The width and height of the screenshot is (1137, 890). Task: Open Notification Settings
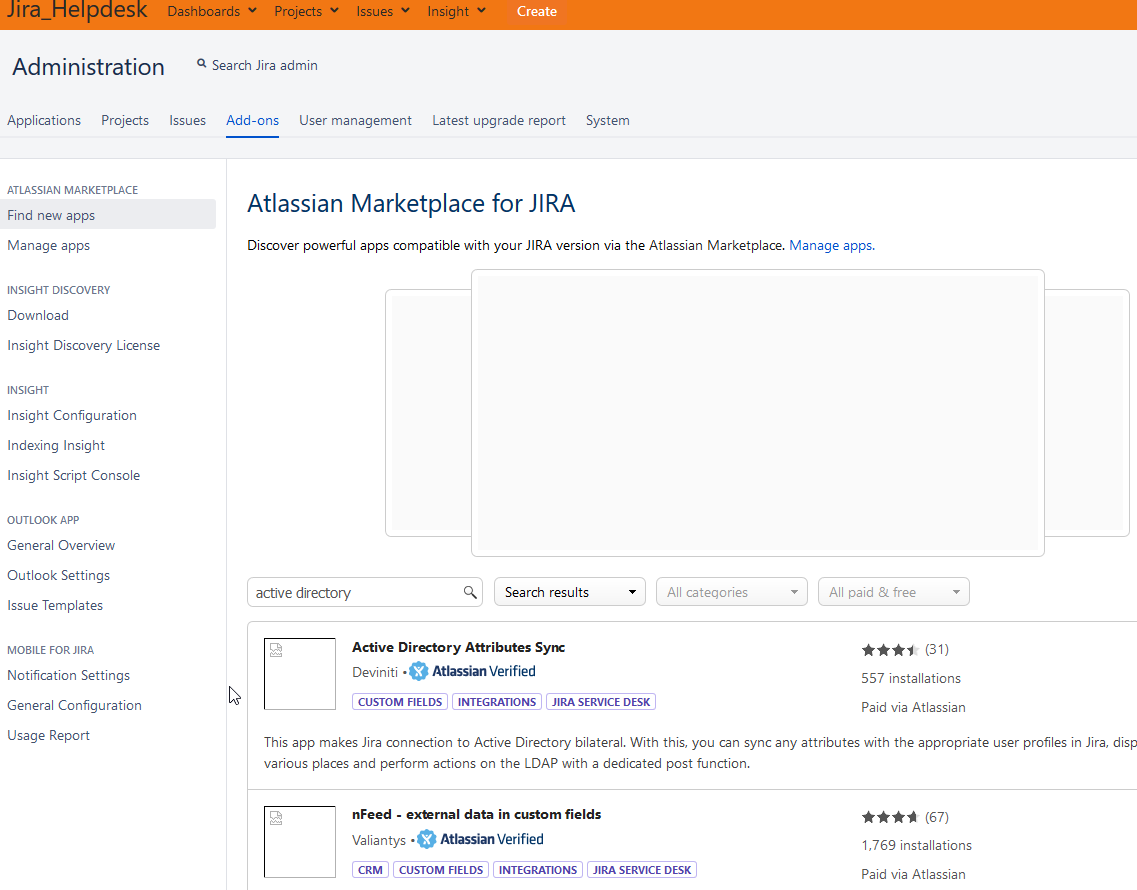click(x=68, y=675)
